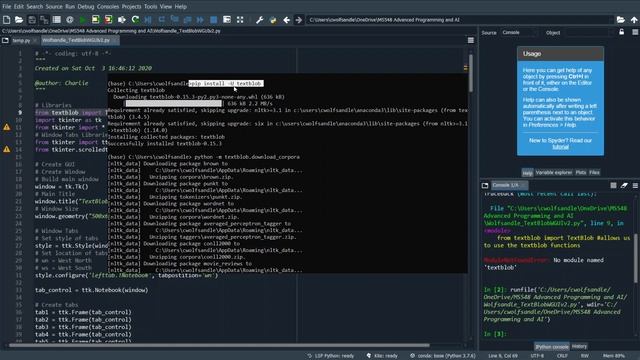Run selection or current line icon
Viewport: 640px width, 360px height.
point(122,20)
